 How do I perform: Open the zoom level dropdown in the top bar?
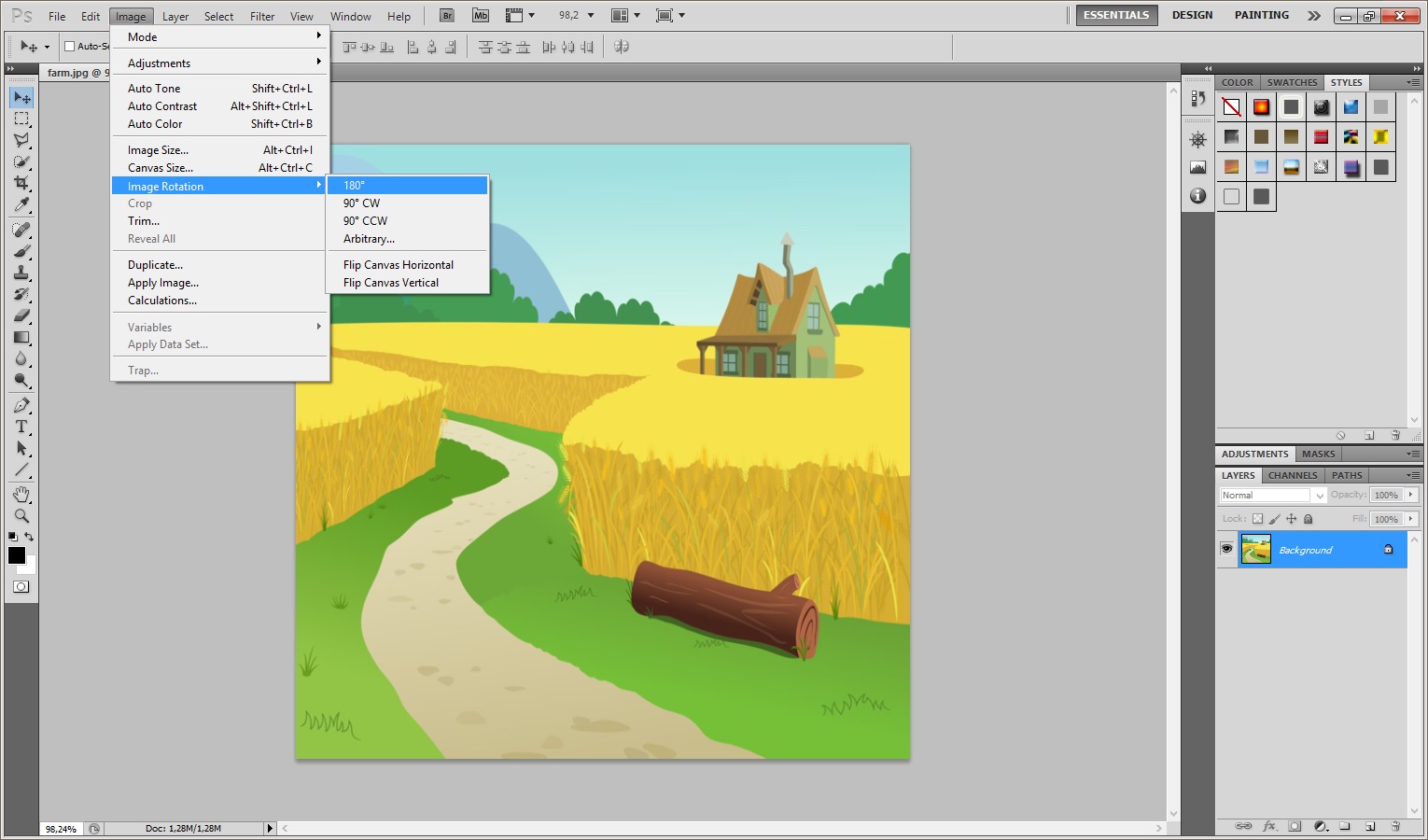(590, 16)
